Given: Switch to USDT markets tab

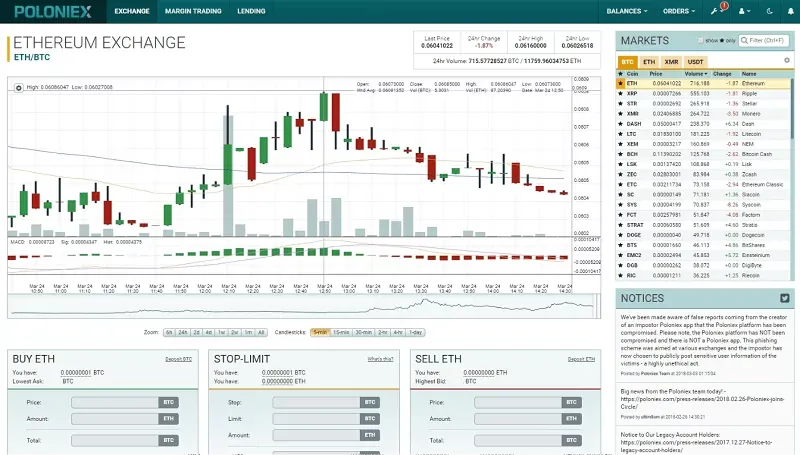Looking at the screenshot, I should [695, 62].
